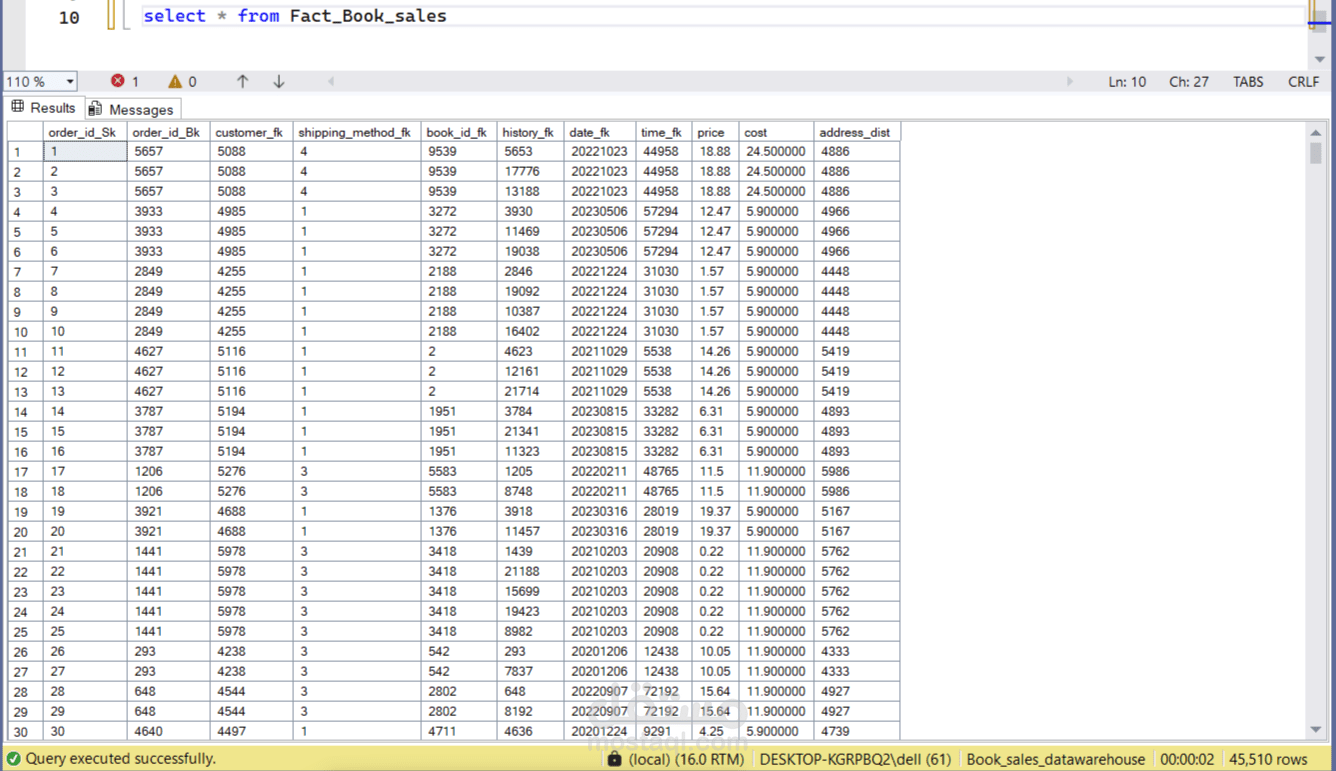This screenshot has width=1336, height=771.
Task: Select the cost column header
Action: click(x=776, y=132)
